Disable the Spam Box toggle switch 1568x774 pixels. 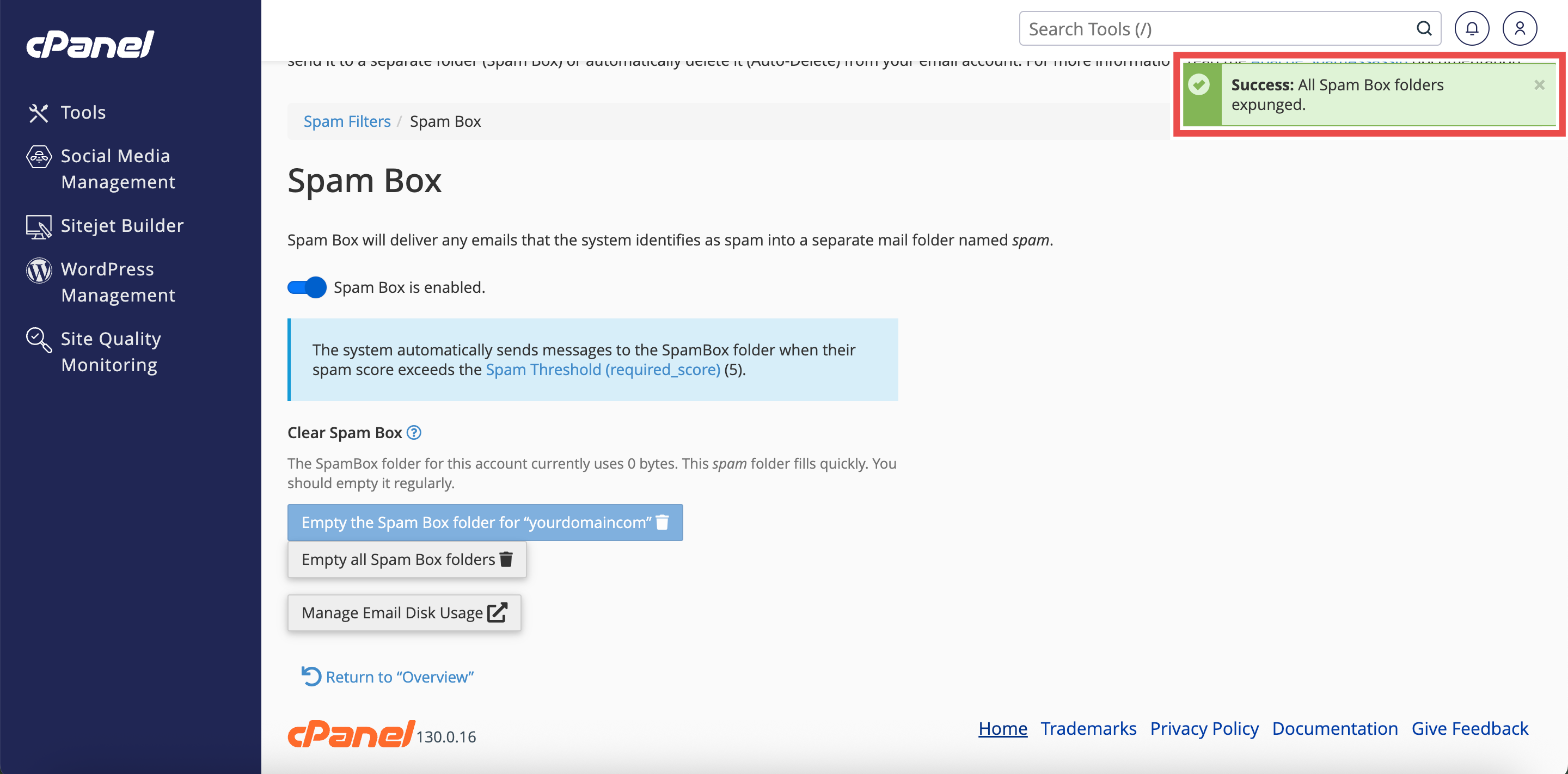(x=307, y=287)
